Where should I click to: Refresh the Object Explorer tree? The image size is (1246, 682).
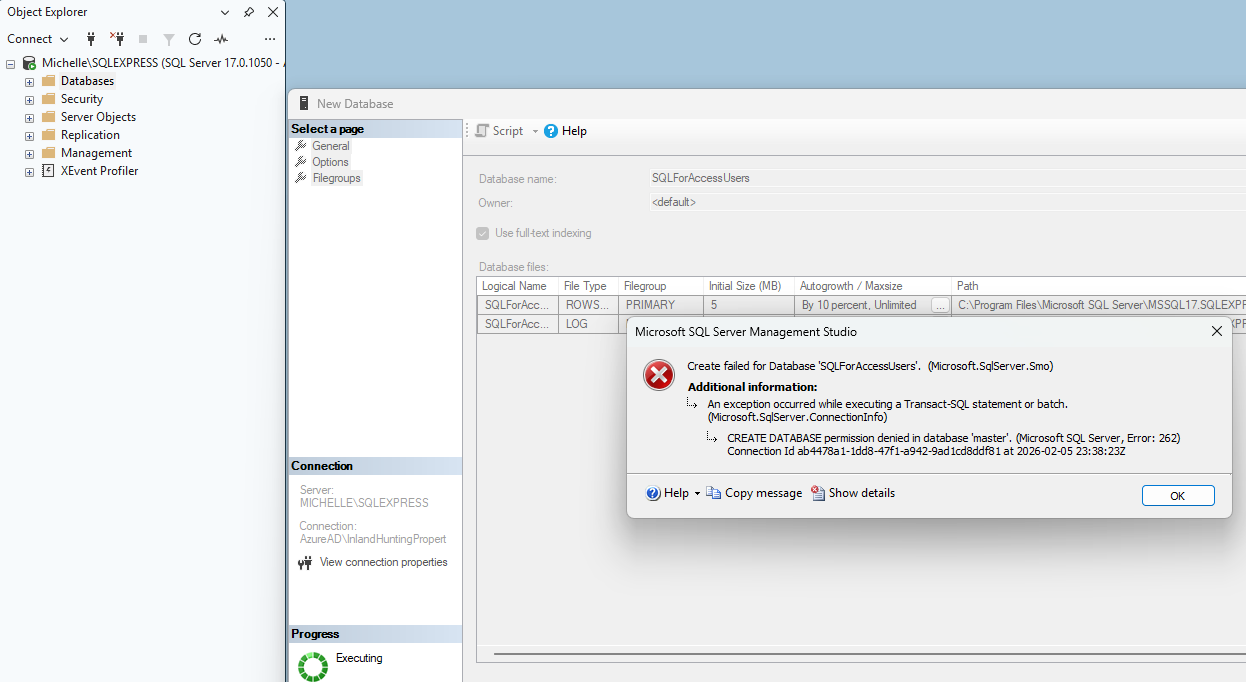point(195,39)
